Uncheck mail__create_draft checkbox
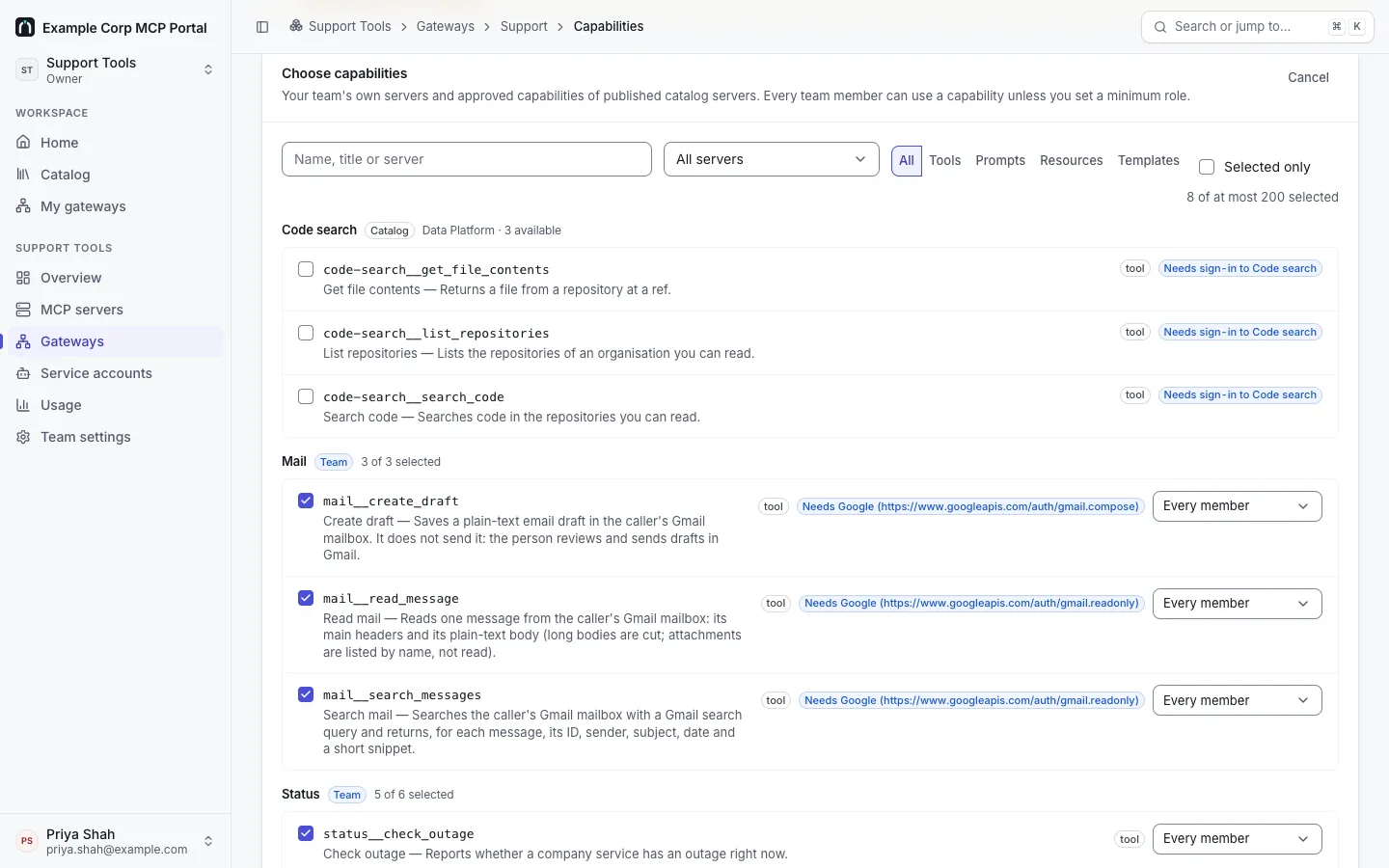The image size is (1389, 868). coord(306,501)
